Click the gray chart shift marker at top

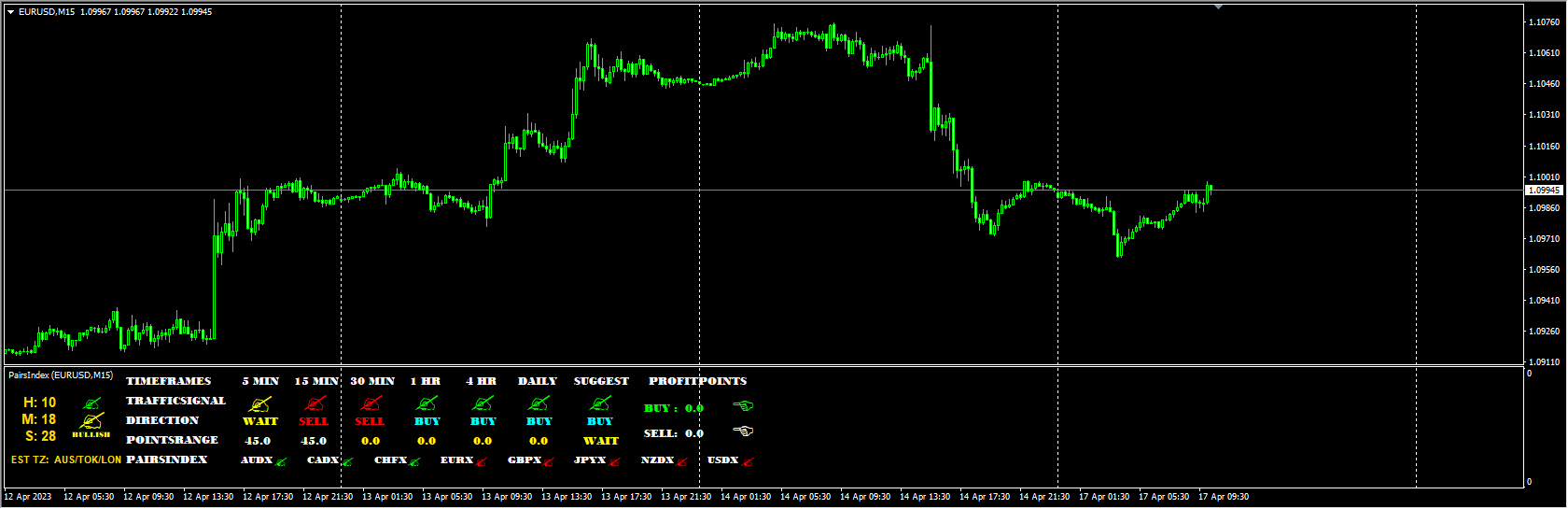1218,7
